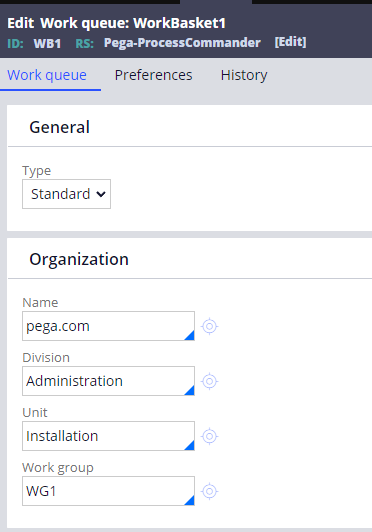Focus the Unit field containing Installation

(108, 436)
